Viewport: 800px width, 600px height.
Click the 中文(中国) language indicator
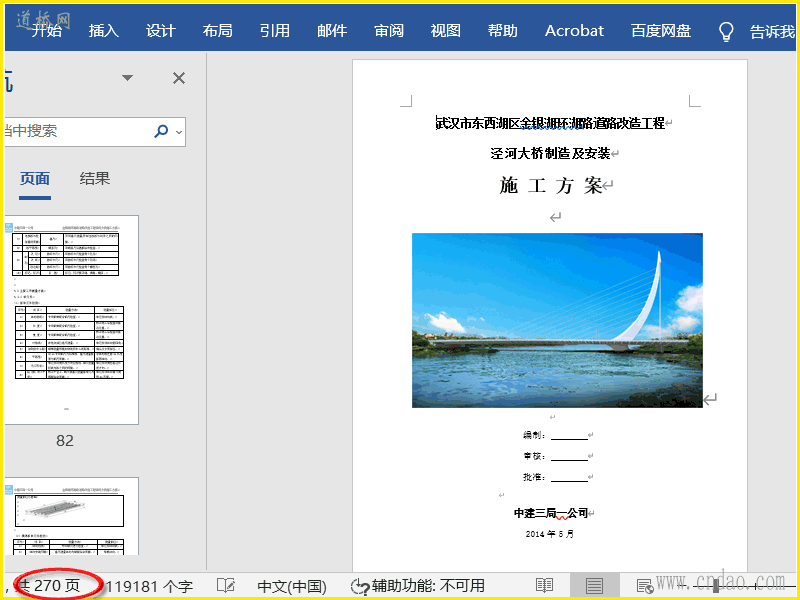click(x=292, y=586)
